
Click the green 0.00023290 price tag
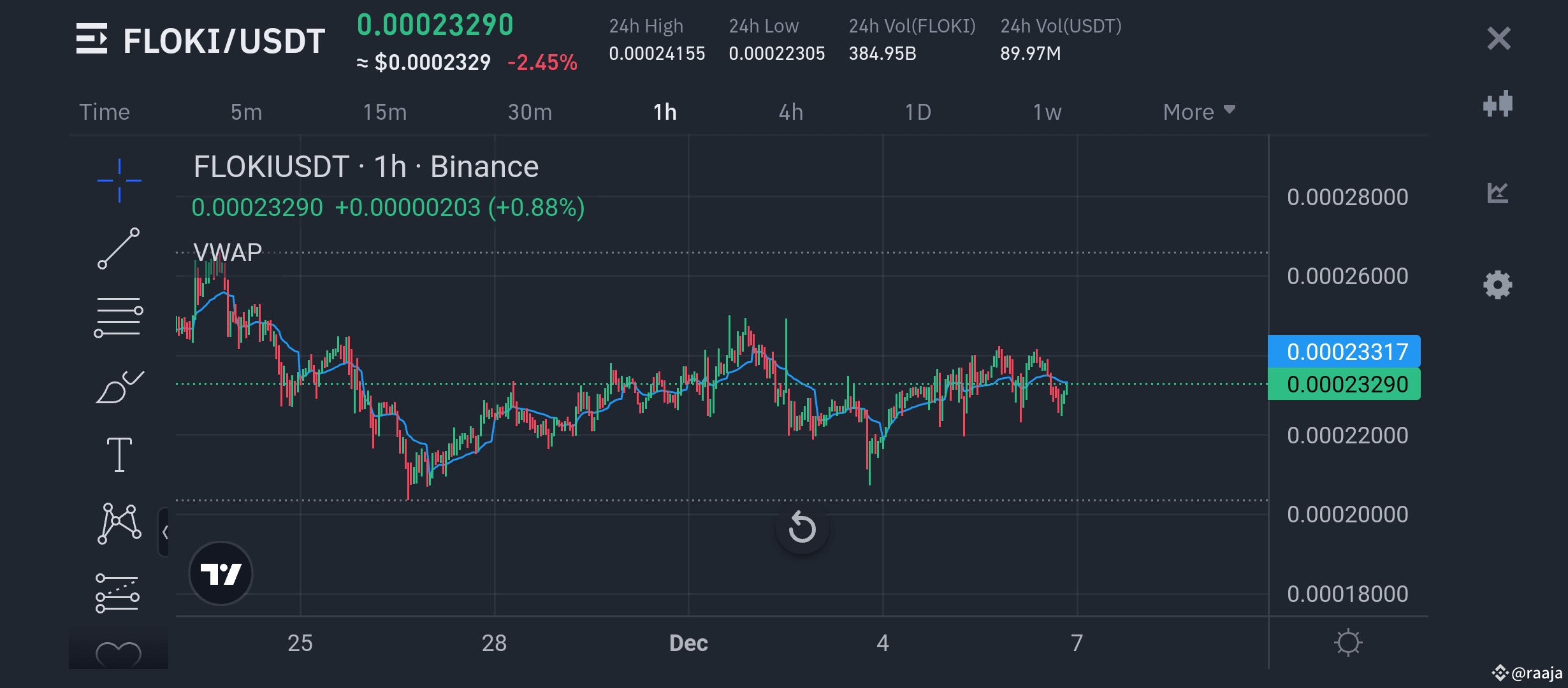click(1344, 384)
